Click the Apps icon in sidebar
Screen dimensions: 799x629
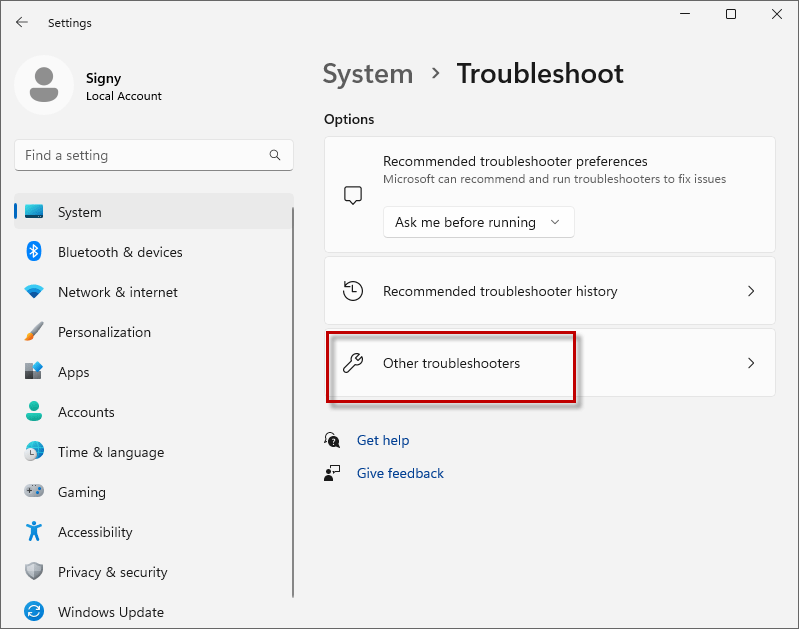(34, 371)
